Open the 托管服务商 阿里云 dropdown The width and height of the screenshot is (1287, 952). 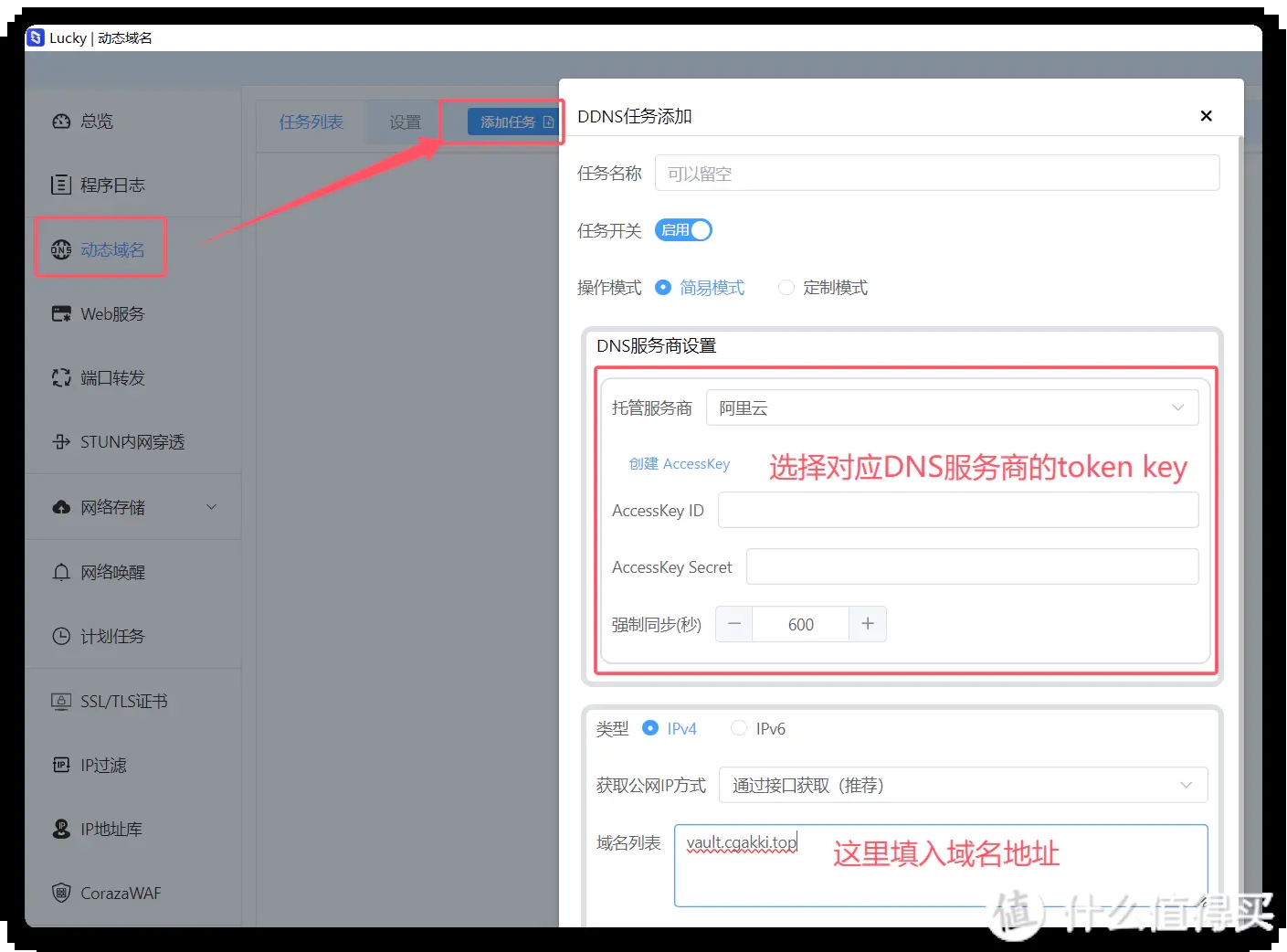(x=952, y=408)
